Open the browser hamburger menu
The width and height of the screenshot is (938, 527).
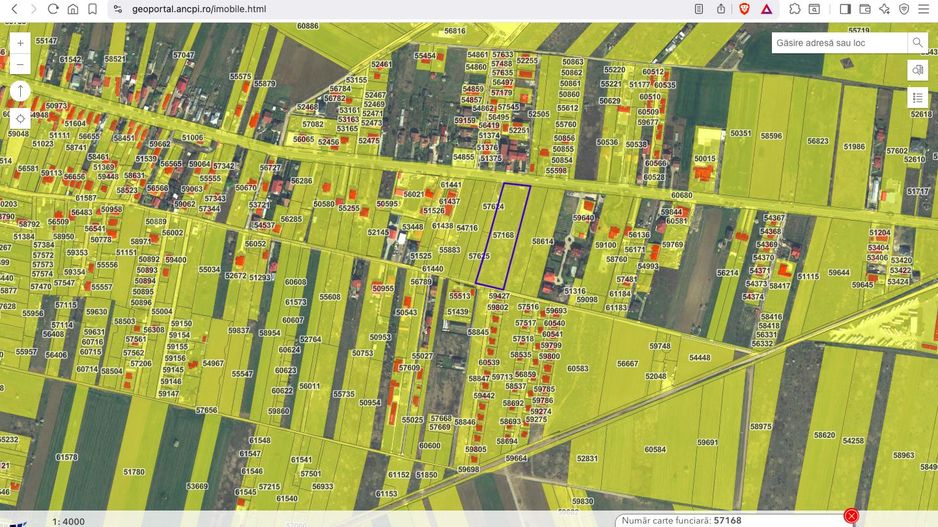click(x=924, y=9)
